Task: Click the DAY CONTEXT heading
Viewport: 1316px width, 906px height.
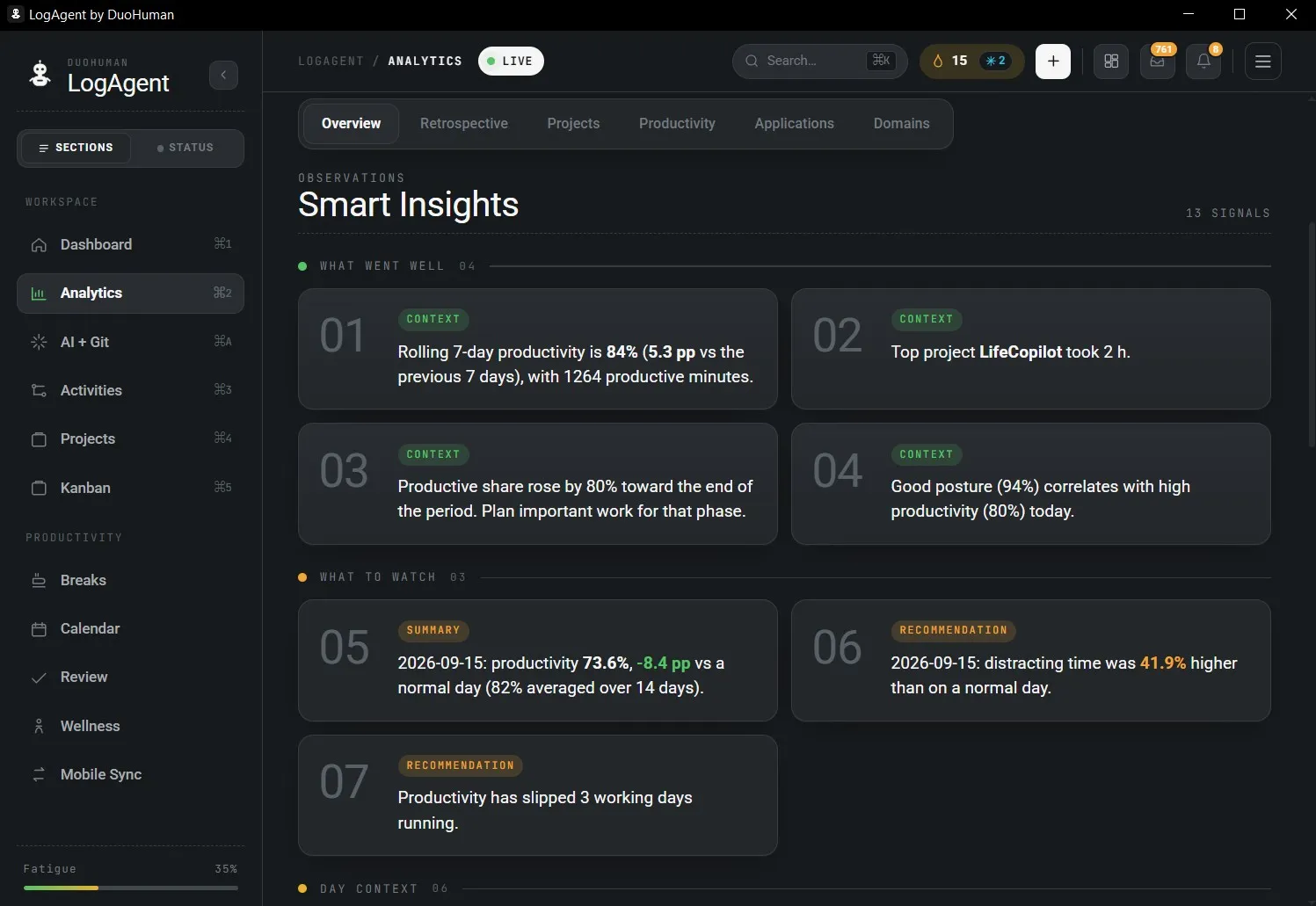Action: [369, 889]
